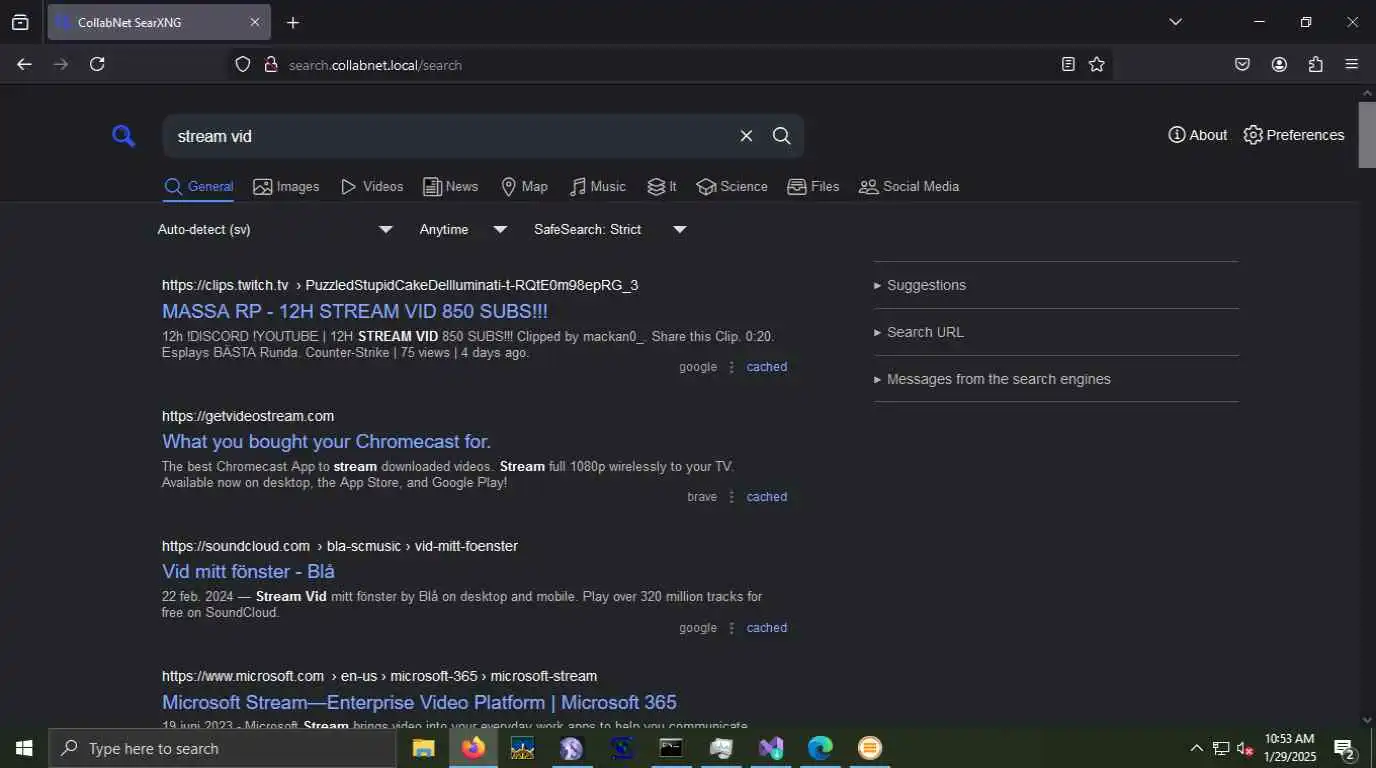This screenshot has height=768, width=1376.
Task: Switch to the News category
Action: [x=450, y=187]
